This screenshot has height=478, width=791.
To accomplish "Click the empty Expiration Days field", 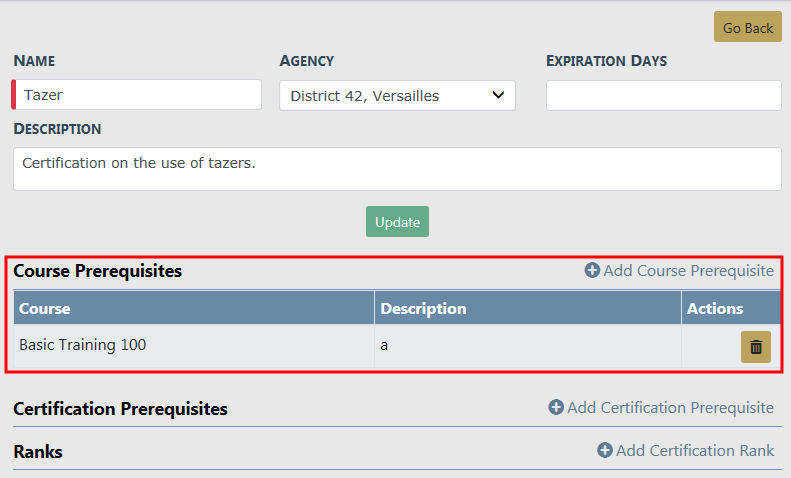I will [x=663, y=96].
